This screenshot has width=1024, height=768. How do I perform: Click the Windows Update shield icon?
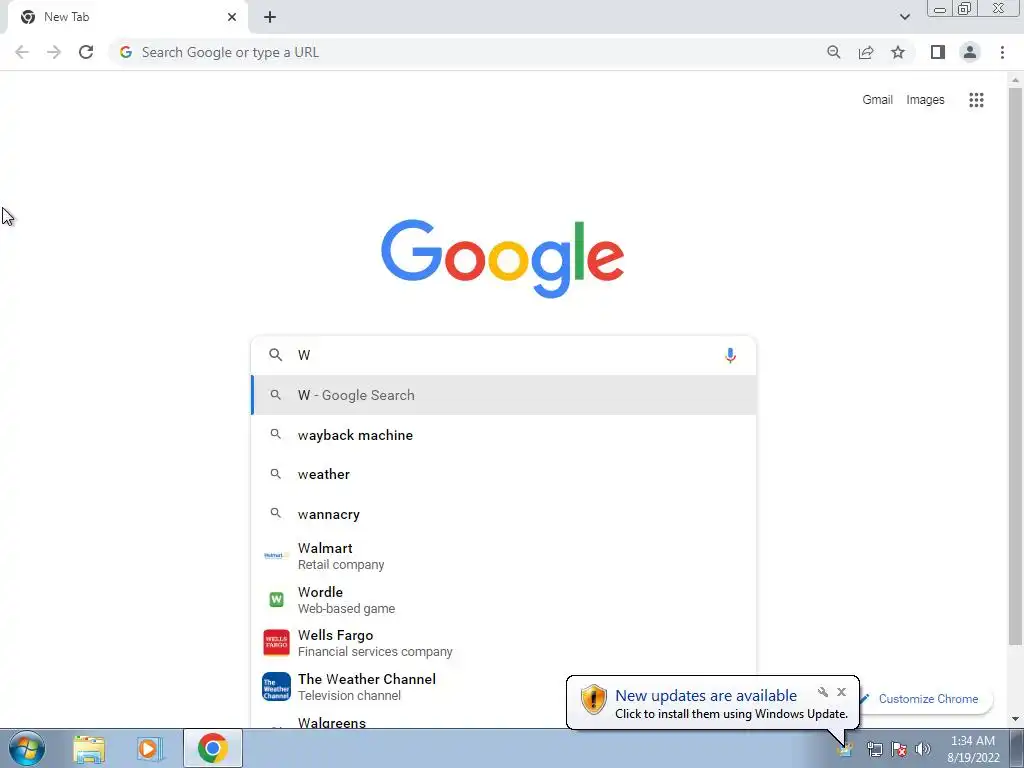(x=594, y=699)
